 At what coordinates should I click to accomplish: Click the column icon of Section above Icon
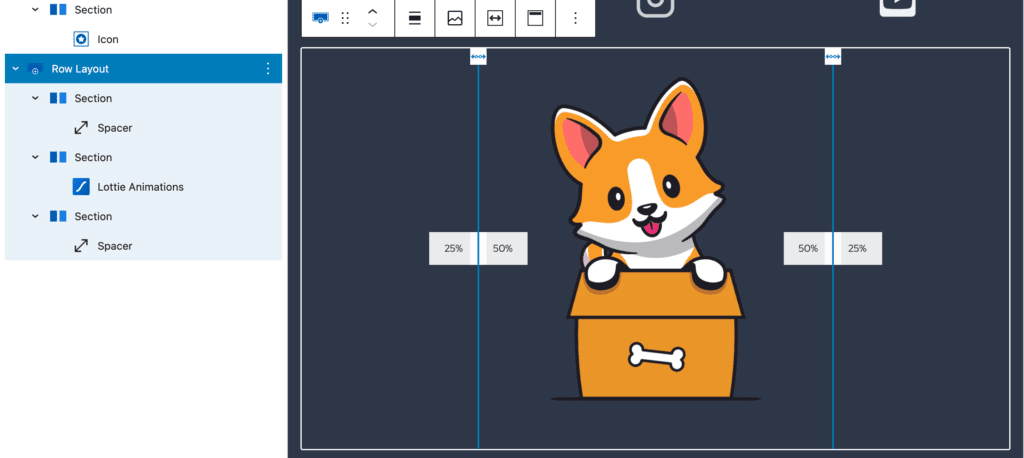pos(58,10)
